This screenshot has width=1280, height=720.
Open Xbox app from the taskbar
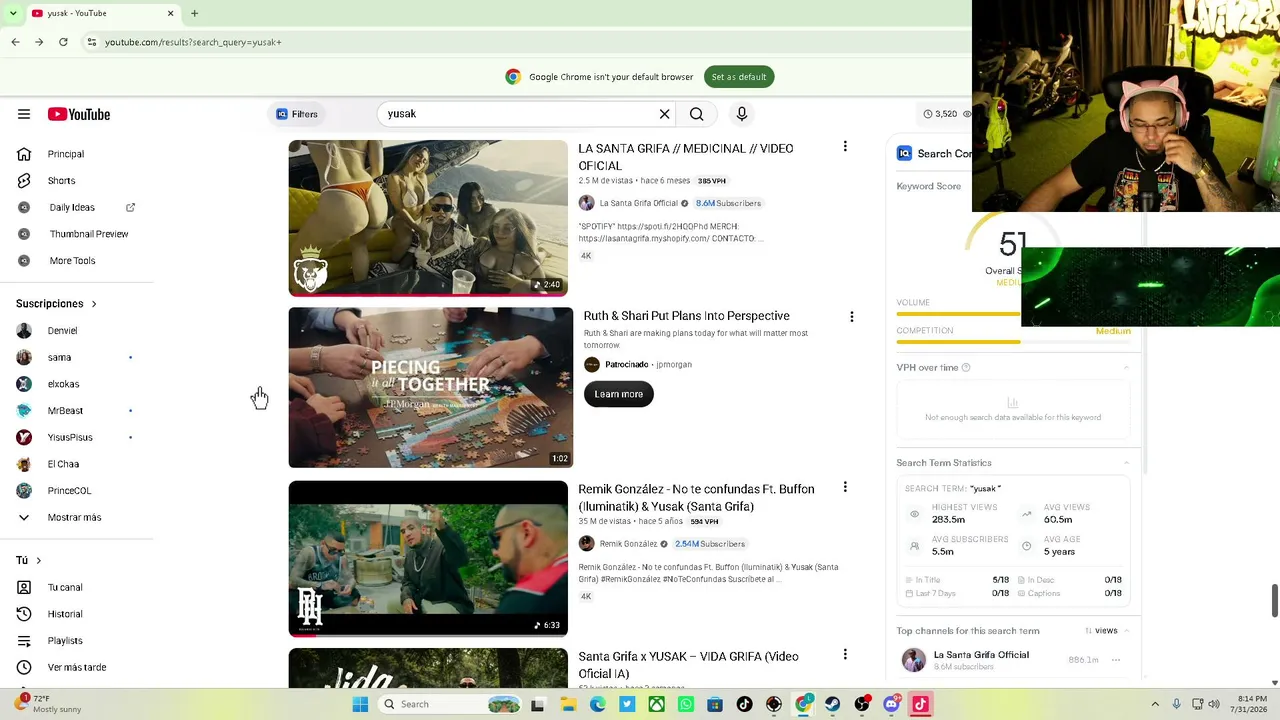pos(656,704)
